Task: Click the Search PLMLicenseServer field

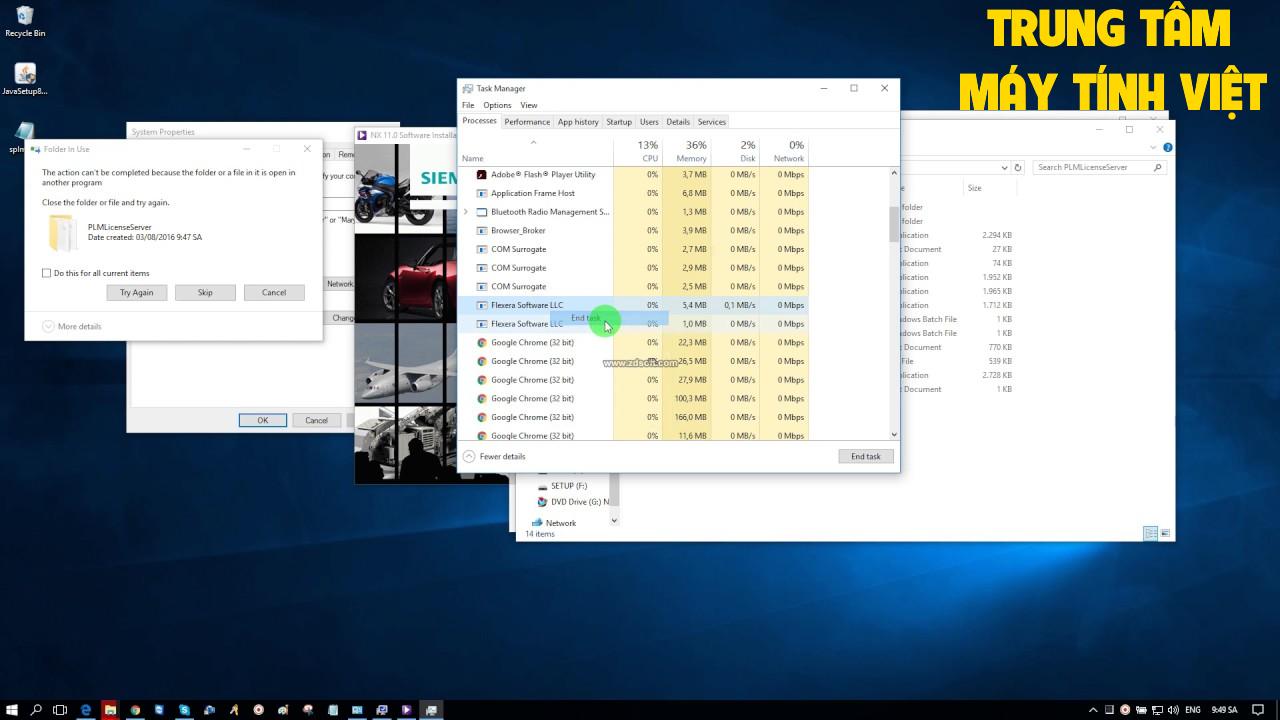Action: [x=1094, y=168]
